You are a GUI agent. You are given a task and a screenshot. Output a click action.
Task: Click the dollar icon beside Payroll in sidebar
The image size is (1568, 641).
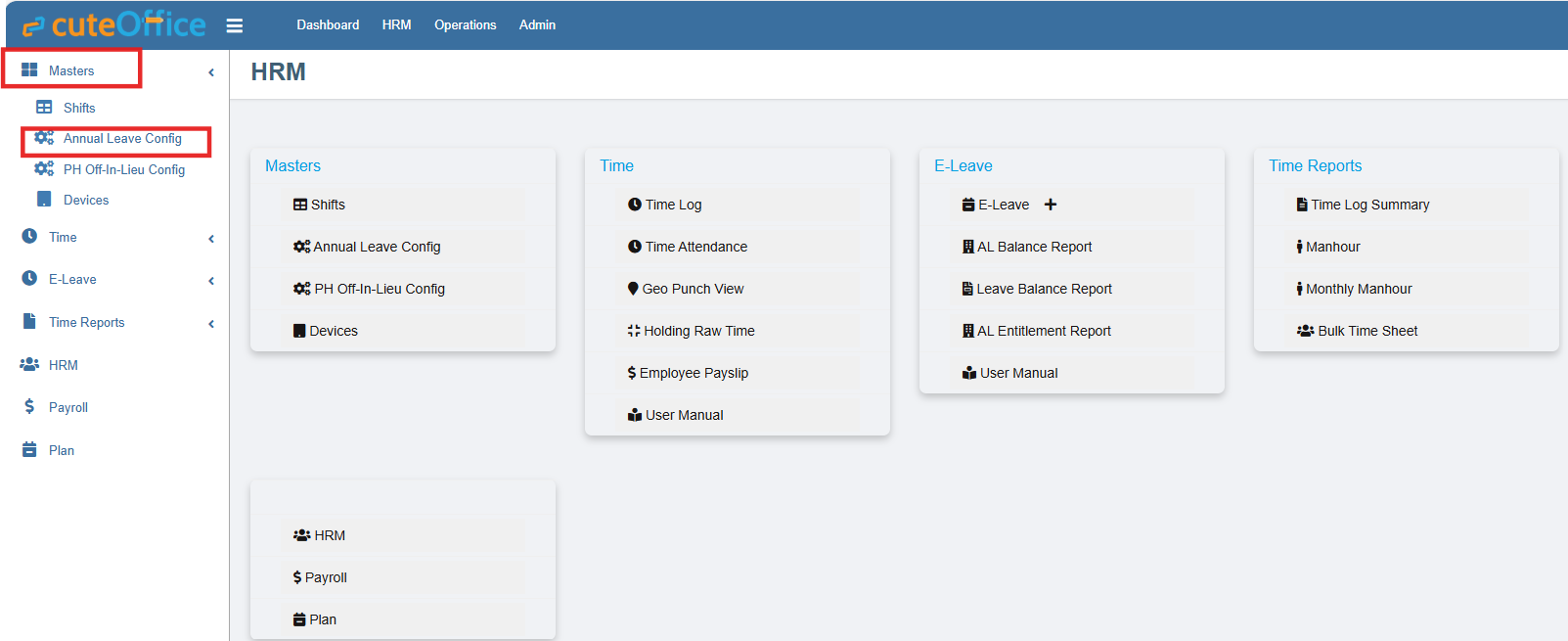pos(29,407)
